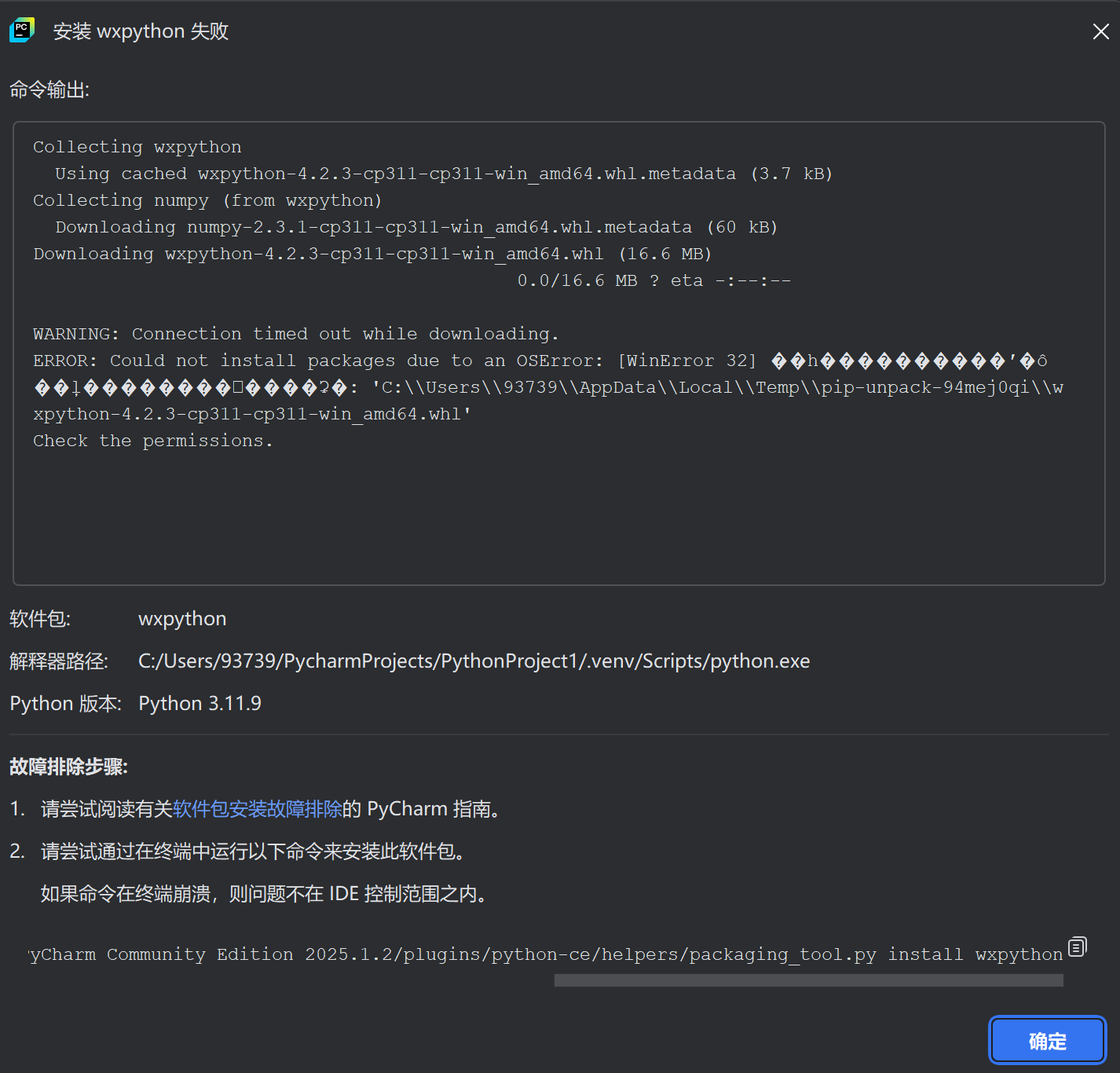The image size is (1120, 1073).
Task: Click the 'WARNING: Connection timed out' line
Action: pyautogui.click(x=295, y=334)
